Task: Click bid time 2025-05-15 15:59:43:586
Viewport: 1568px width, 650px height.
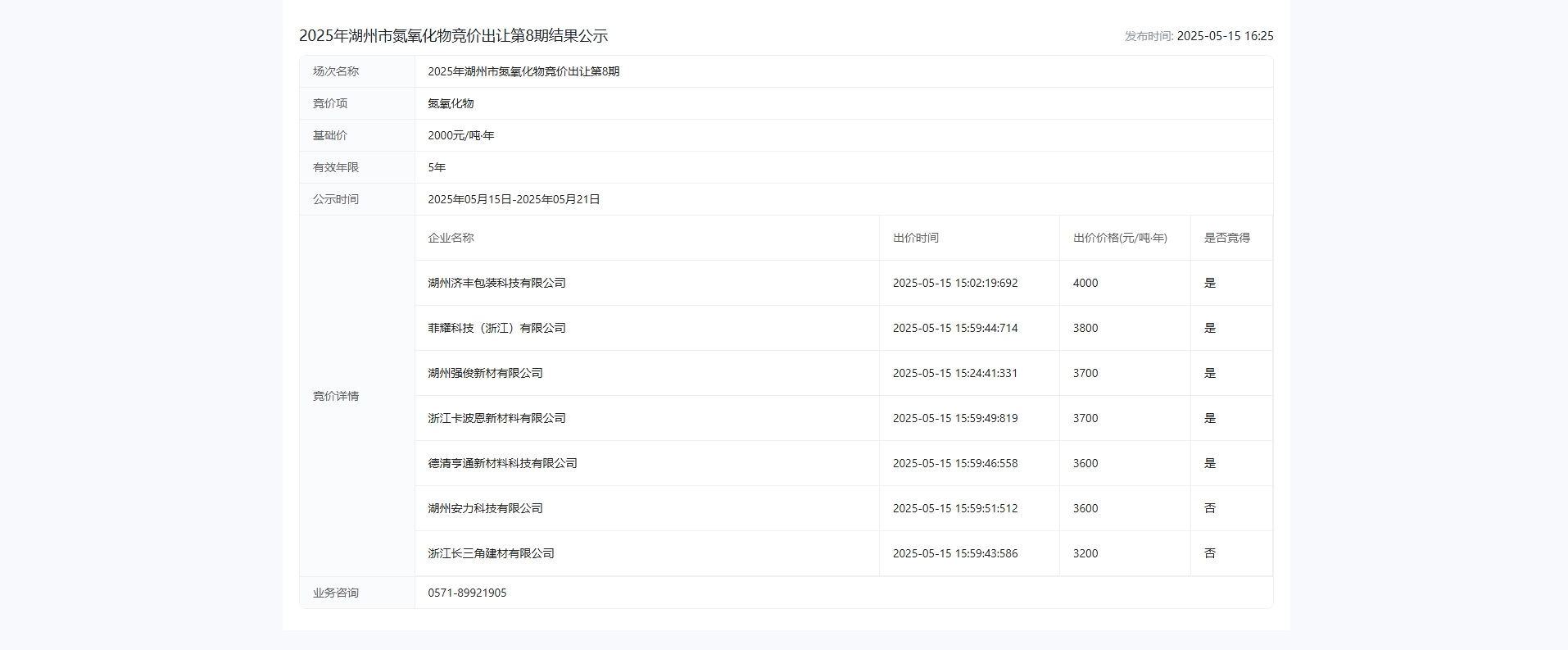Action: point(955,553)
